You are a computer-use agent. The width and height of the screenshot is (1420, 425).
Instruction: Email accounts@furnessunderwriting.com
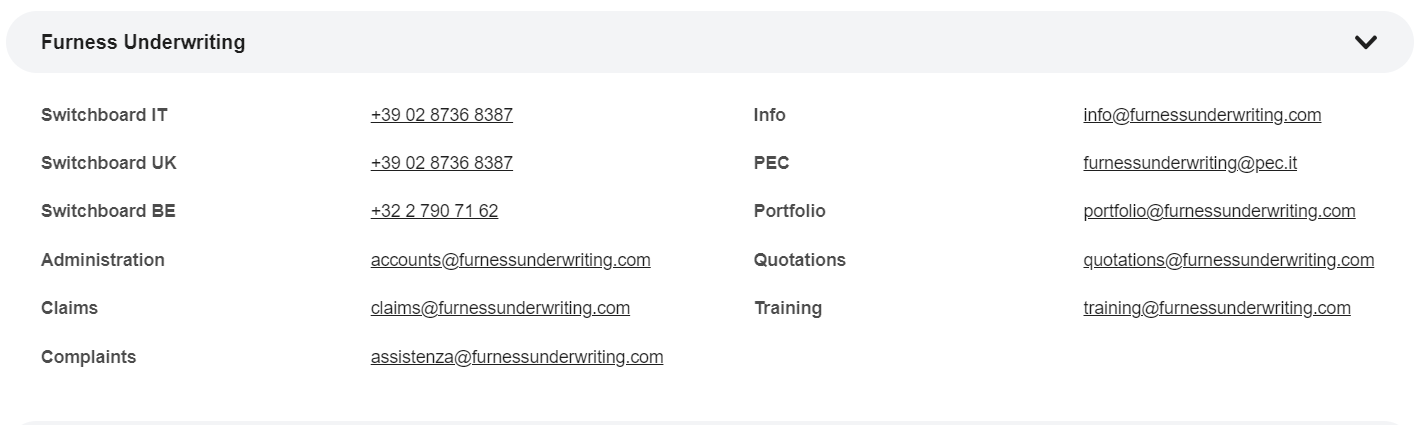point(510,260)
